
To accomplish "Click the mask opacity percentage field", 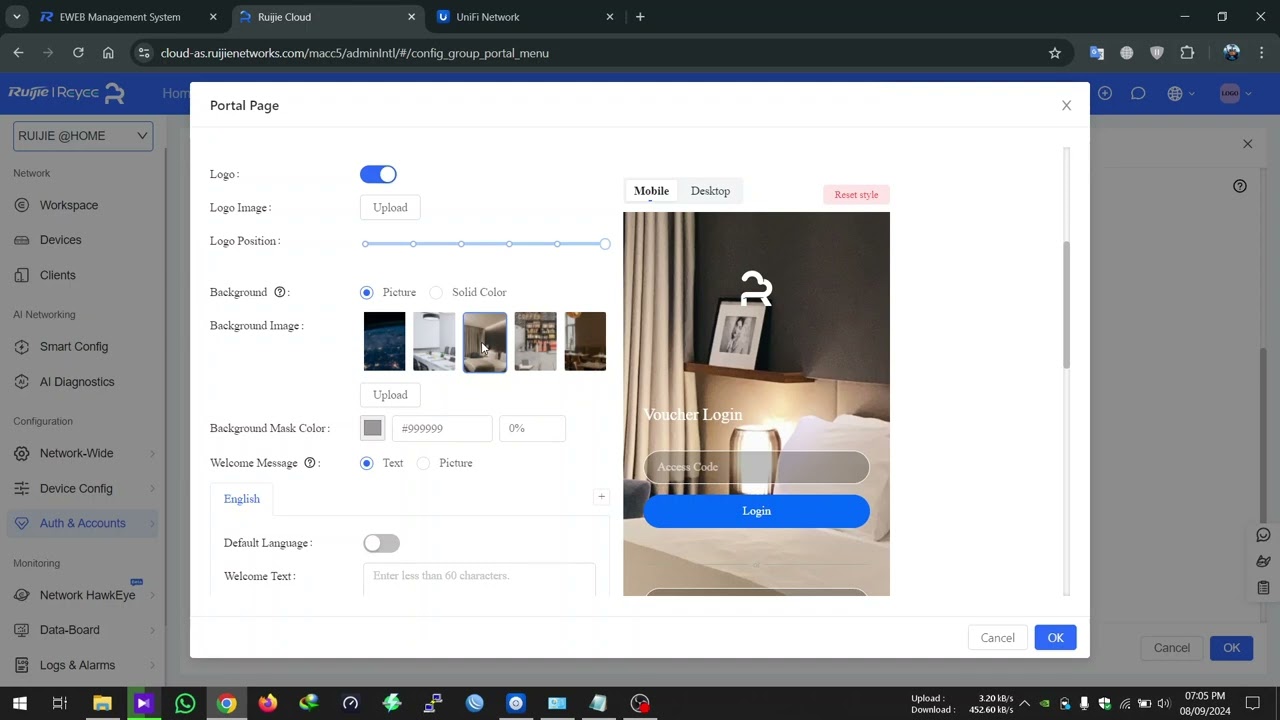I will [x=532, y=428].
